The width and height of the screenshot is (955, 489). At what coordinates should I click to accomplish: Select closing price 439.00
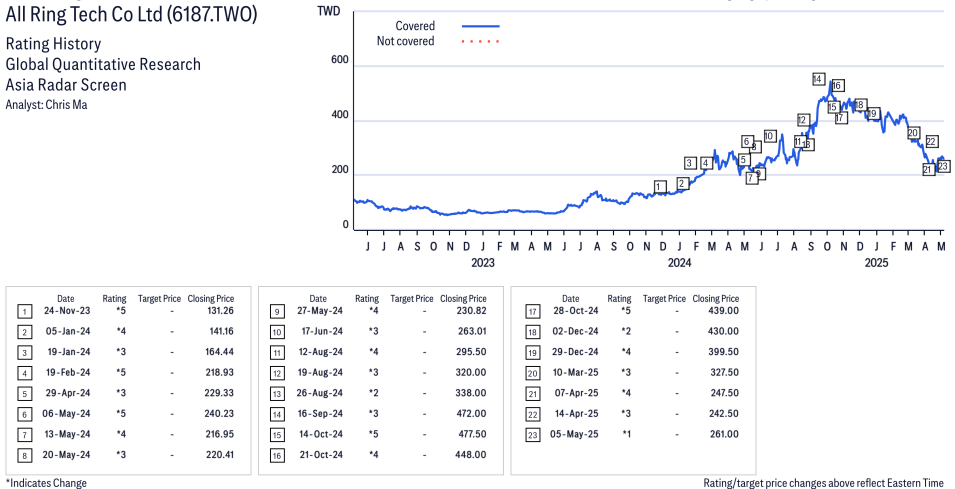tap(724, 311)
